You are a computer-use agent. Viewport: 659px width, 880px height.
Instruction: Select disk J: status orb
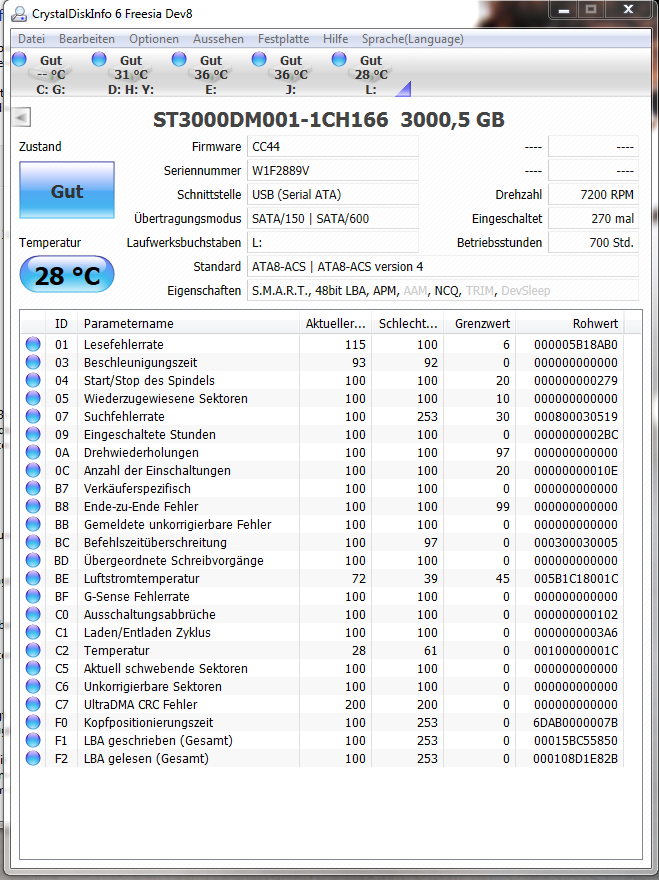(259, 59)
